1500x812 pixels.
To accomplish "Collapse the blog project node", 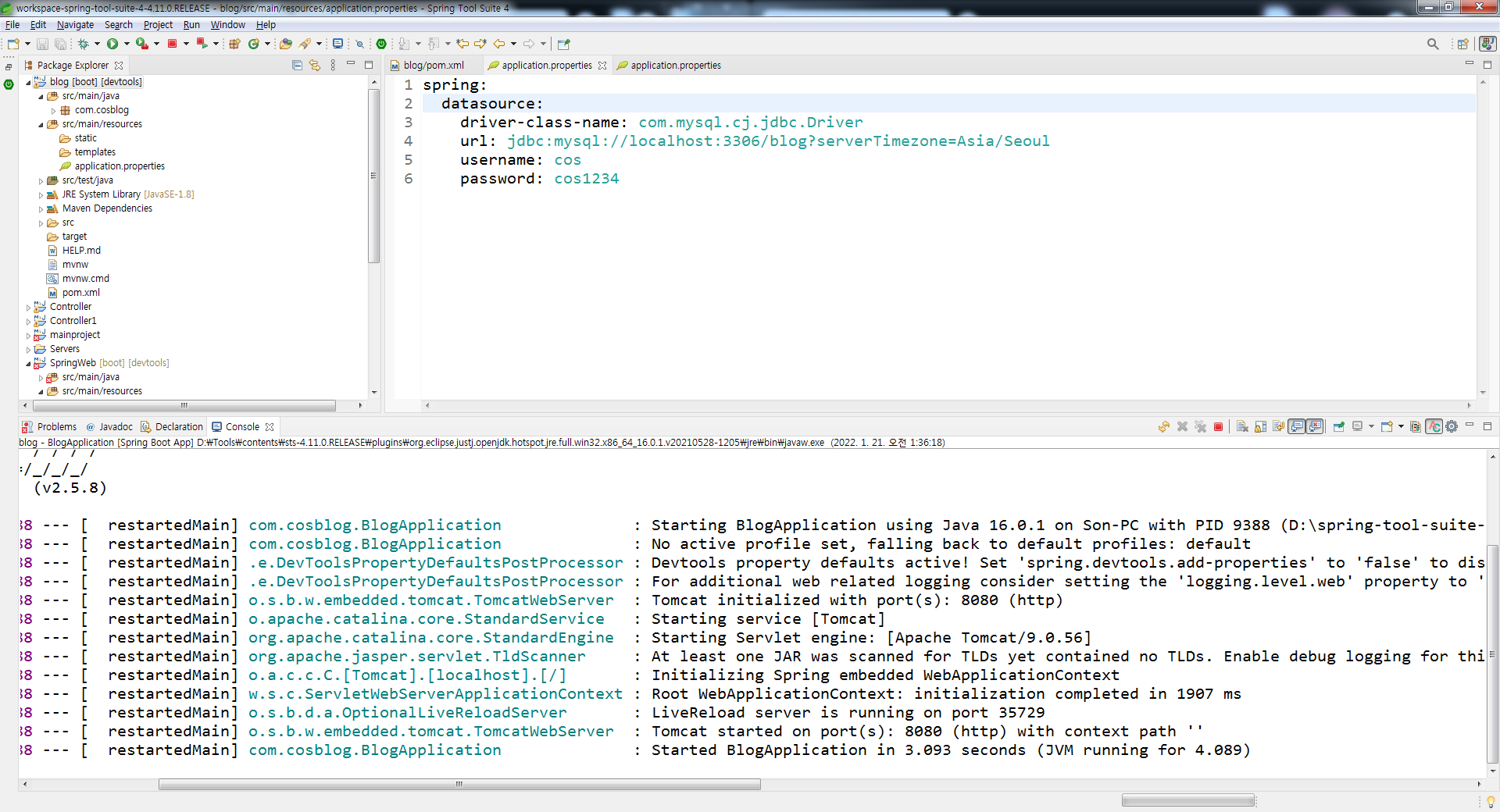I will [x=28, y=82].
